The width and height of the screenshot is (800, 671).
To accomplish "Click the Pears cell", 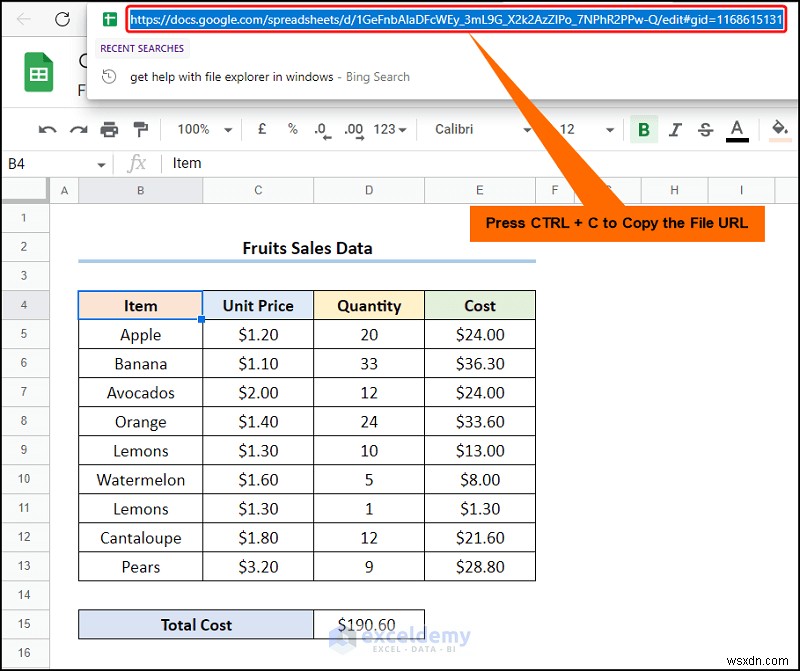I will pyautogui.click(x=140, y=567).
